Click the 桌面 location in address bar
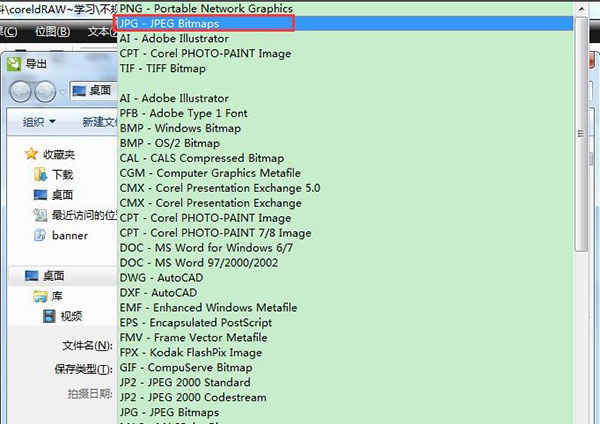 click(100, 91)
